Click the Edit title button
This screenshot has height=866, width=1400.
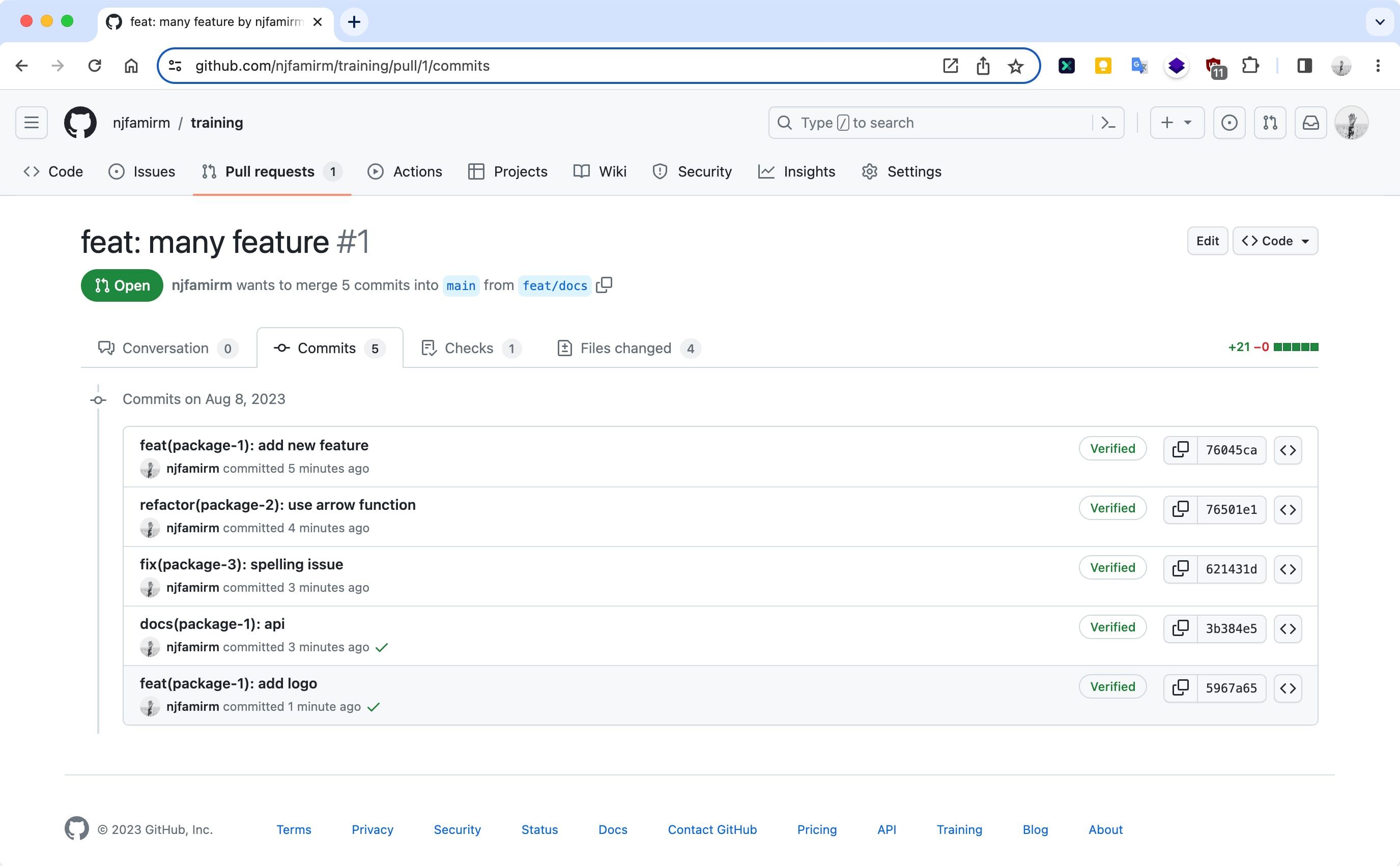[1207, 241]
